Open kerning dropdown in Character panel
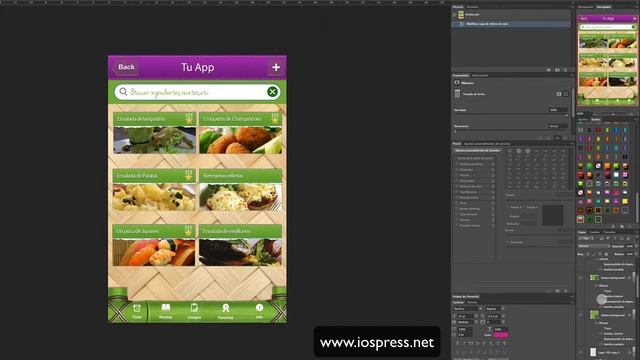This screenshot has height=360, width=640. point(476,322)
